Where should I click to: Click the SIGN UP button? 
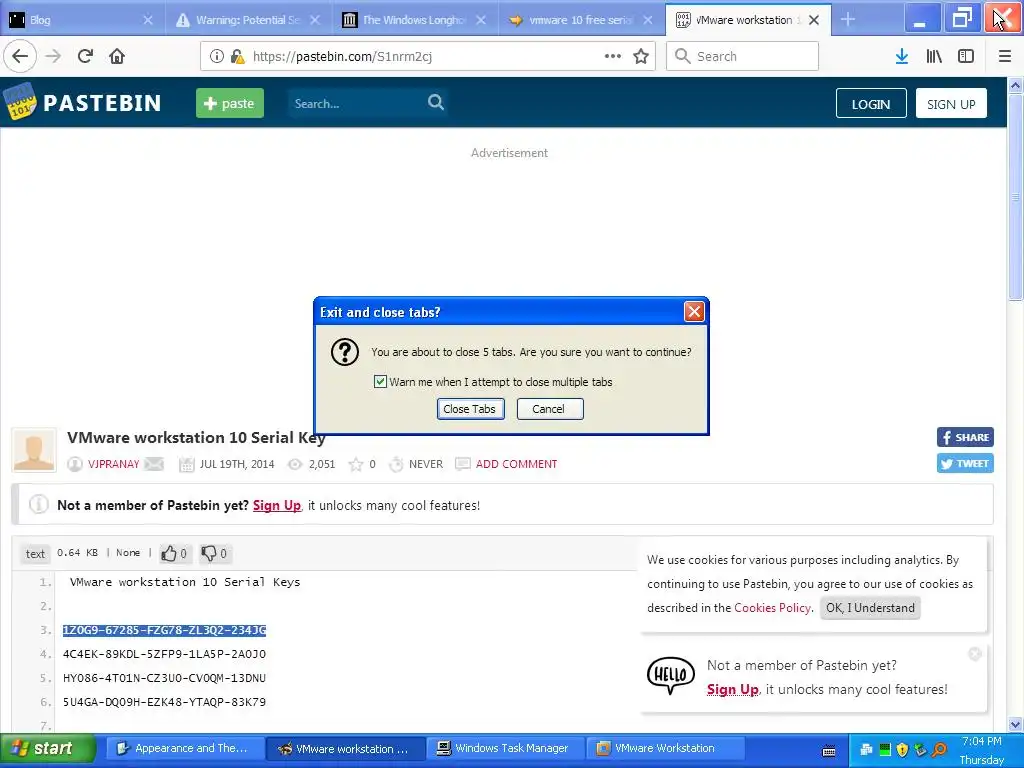pyautogui.click(x=951, y=104)
